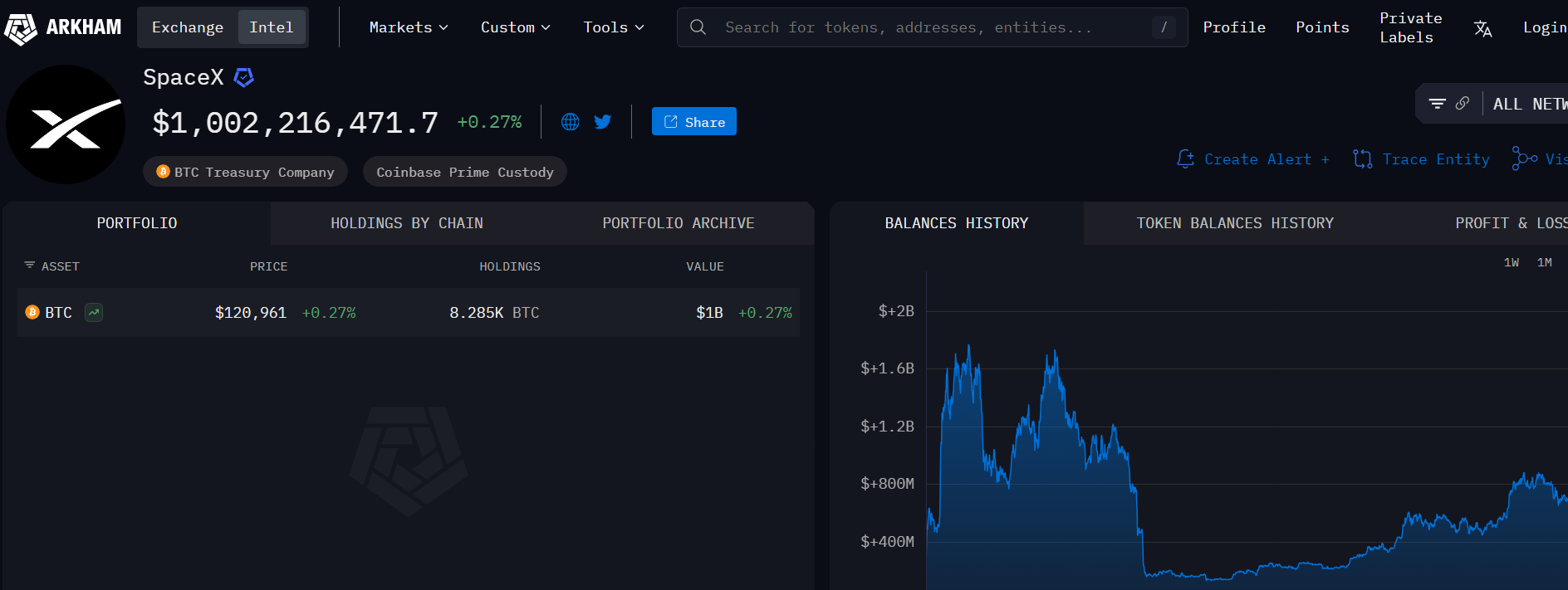Click the language translate icon
1568x590 pixels.
(x=1482, y=29)
